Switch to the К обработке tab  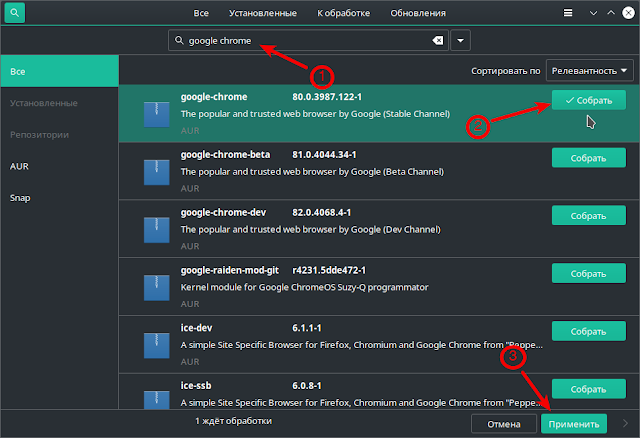click(343, 13)
